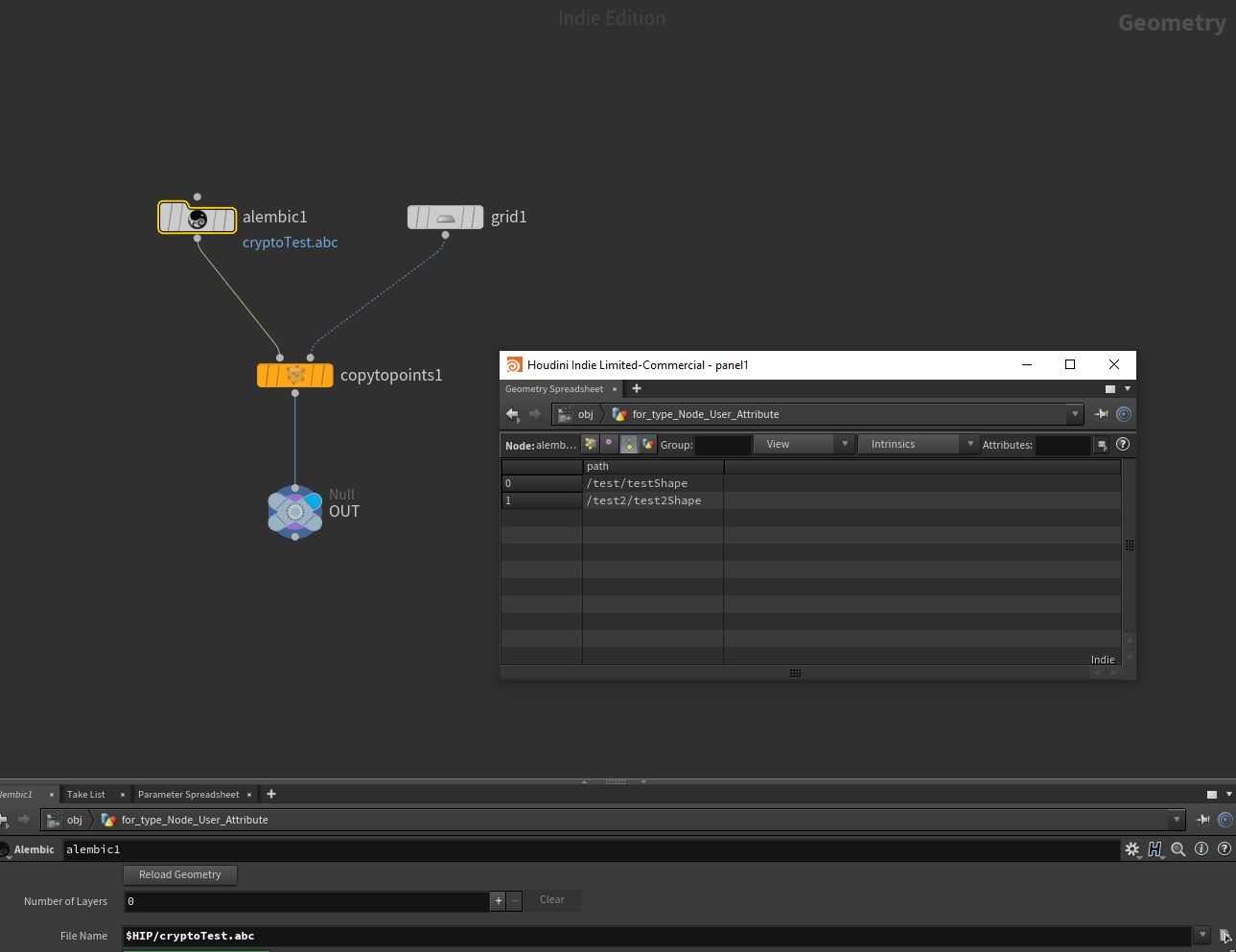Open node info icon
This screenshot has width=1236, height=952.
coord(1201,849)
